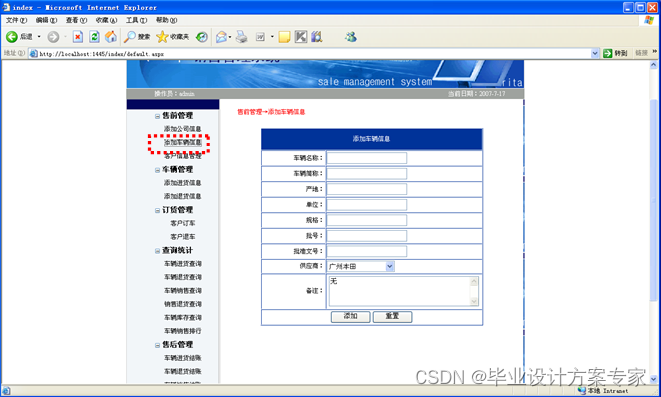
Task: Click the 添加 submit button
Action: [351, 317]
